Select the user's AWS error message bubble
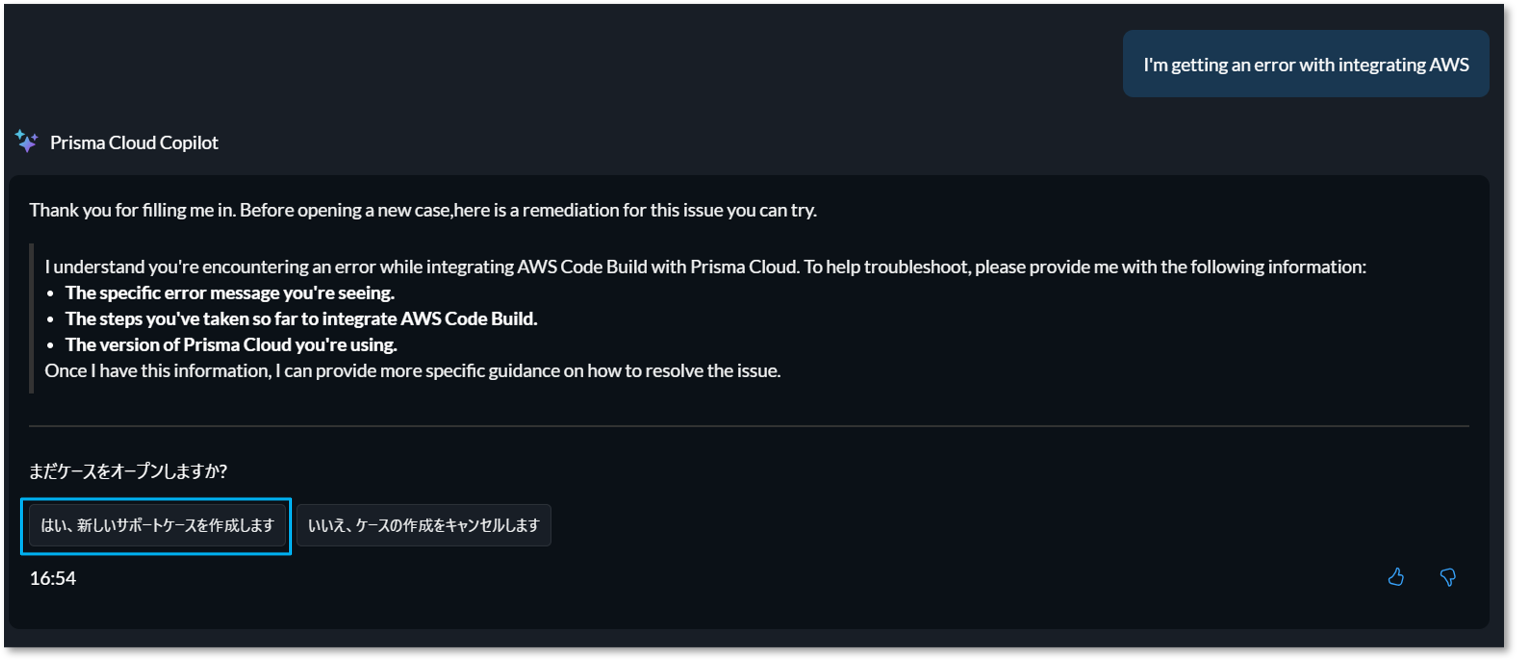Viewport: 1517px width, 661px height. 1305,65
